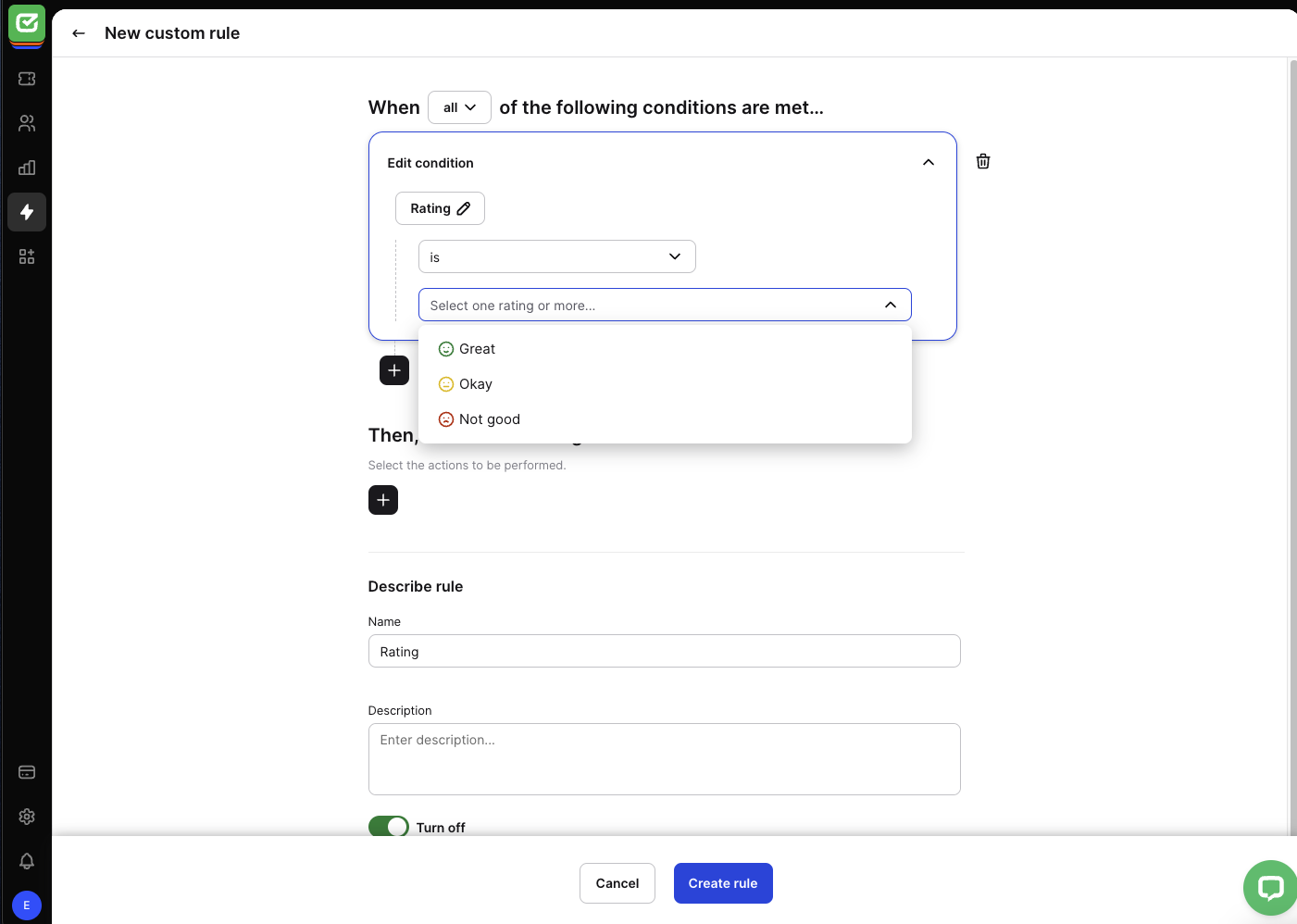
Task: Open the 'all' conditions dropdown
Action: [x=459, y=107]
